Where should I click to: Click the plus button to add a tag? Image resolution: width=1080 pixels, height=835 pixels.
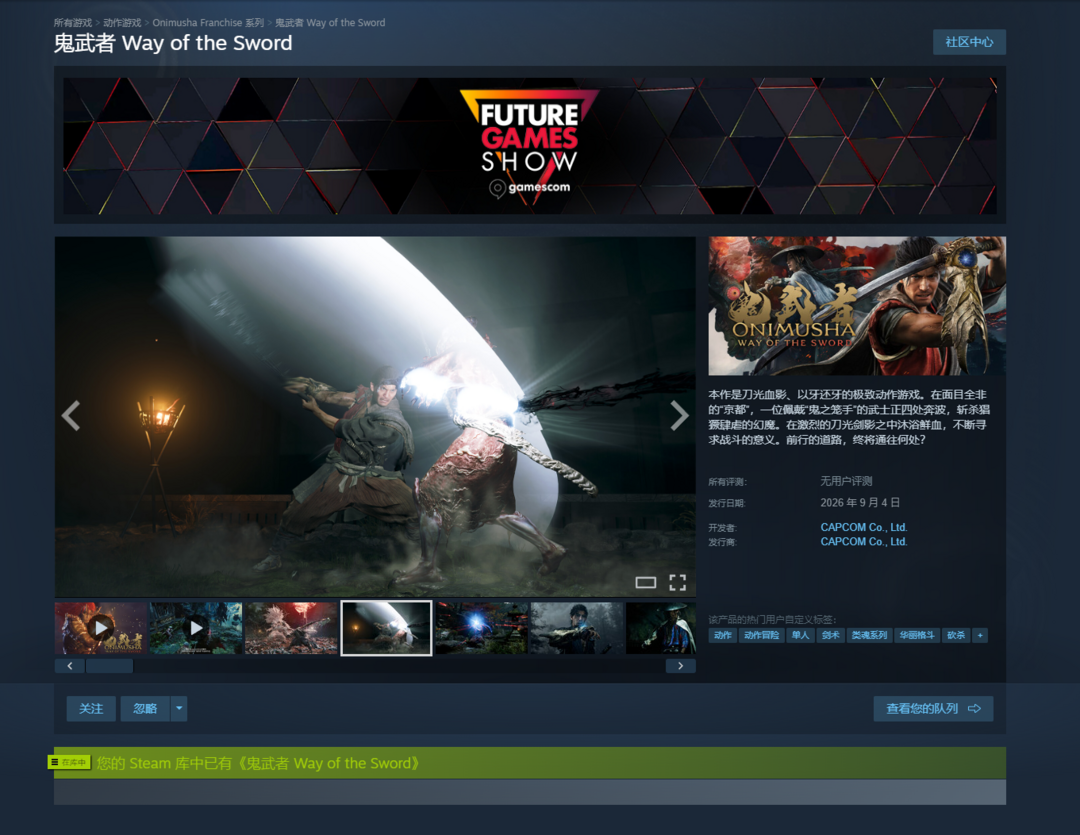(979, 635)
